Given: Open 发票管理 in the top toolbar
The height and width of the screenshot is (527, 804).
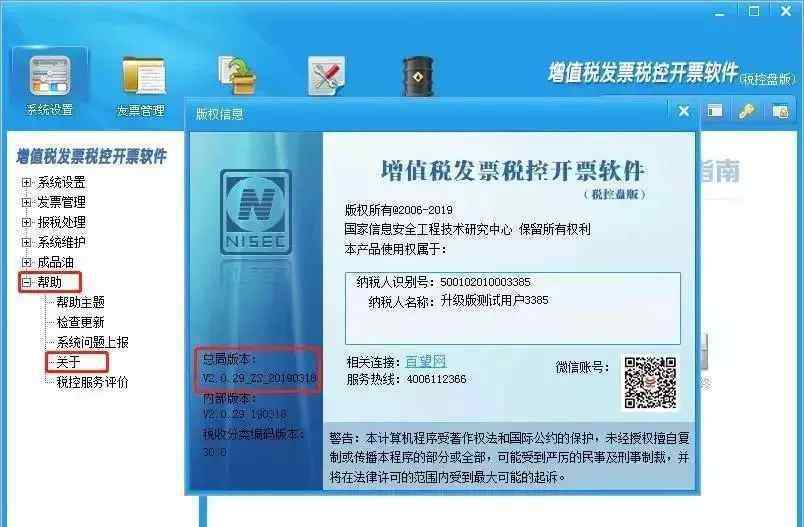Looking at the screenshot, I should coord(142,86).
